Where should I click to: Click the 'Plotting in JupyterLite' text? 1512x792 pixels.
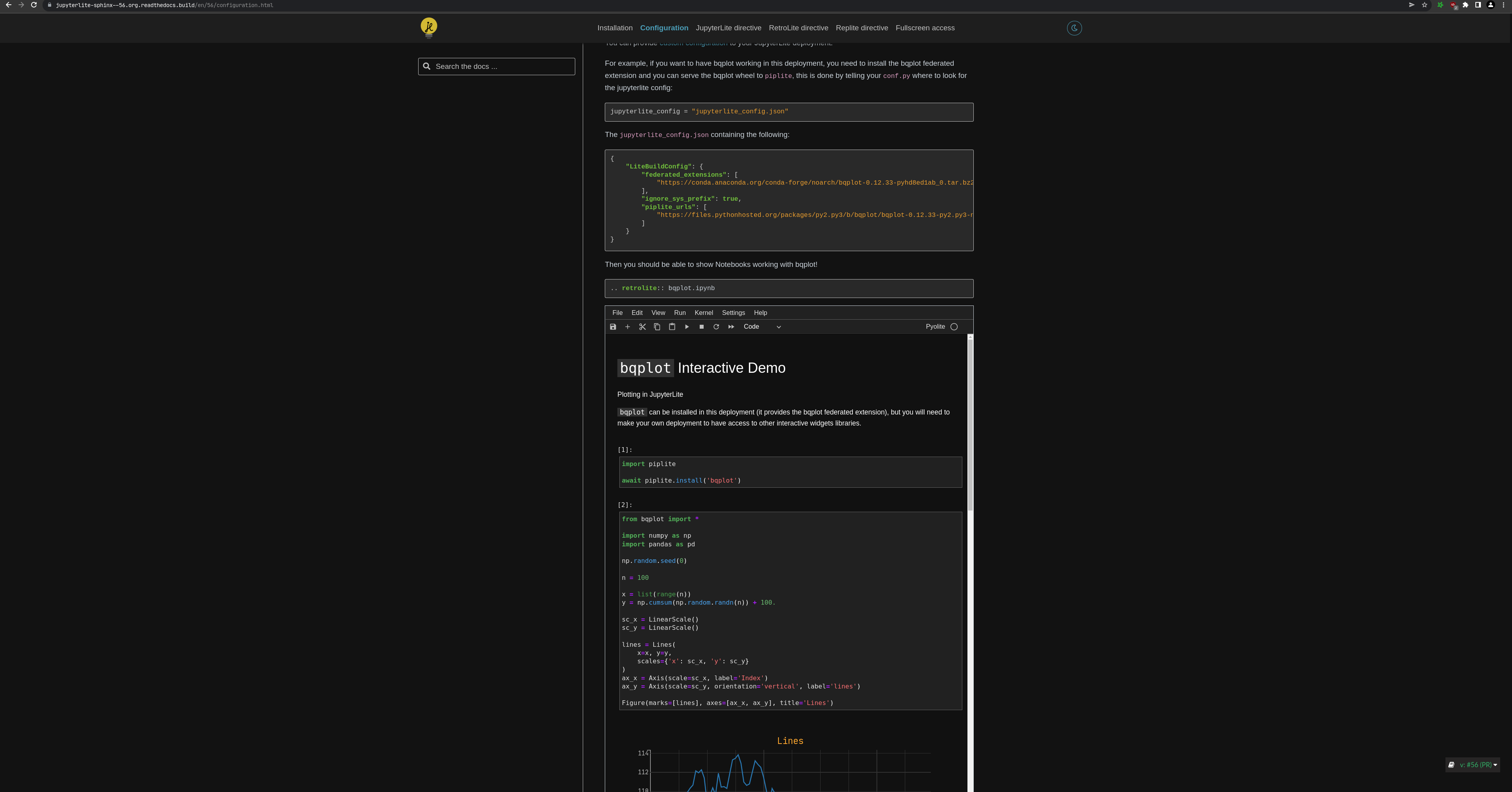pos(650,394)
